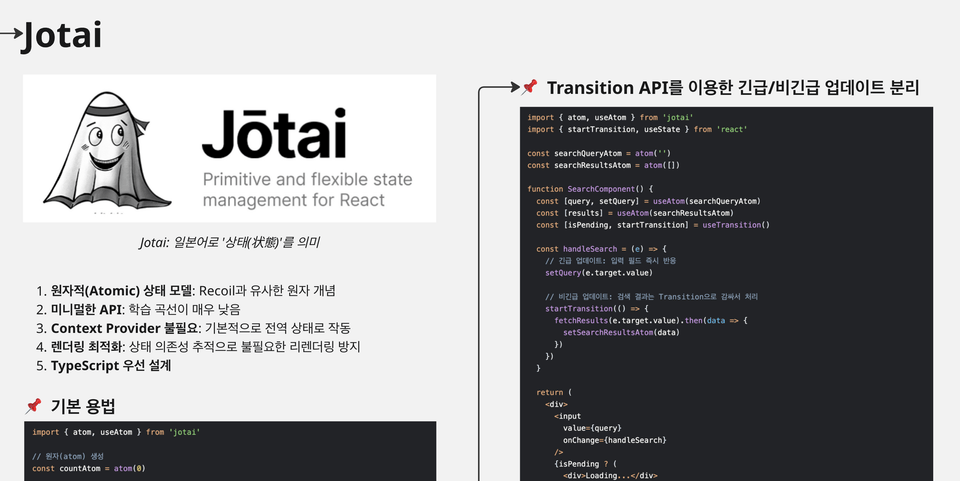
Task: Click the "// 원자(atom) 생성" comment line
Action: click(x=68, y=457)
